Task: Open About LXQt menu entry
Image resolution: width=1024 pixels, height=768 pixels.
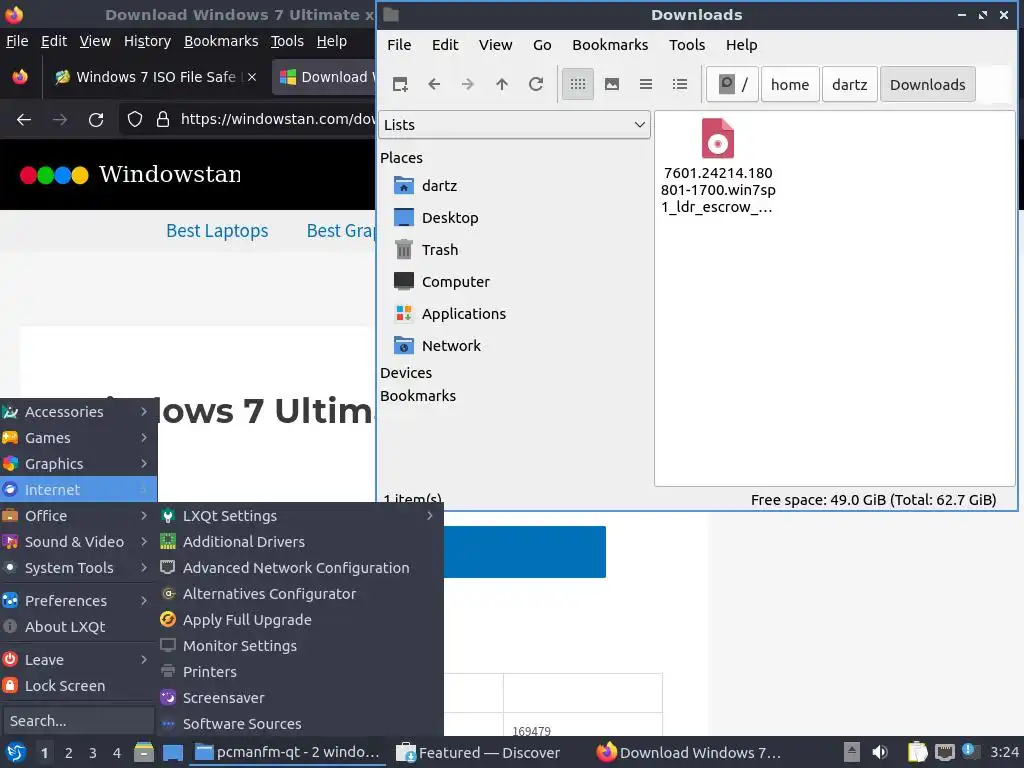Action: pyautogui.click(x=78, y=627)
